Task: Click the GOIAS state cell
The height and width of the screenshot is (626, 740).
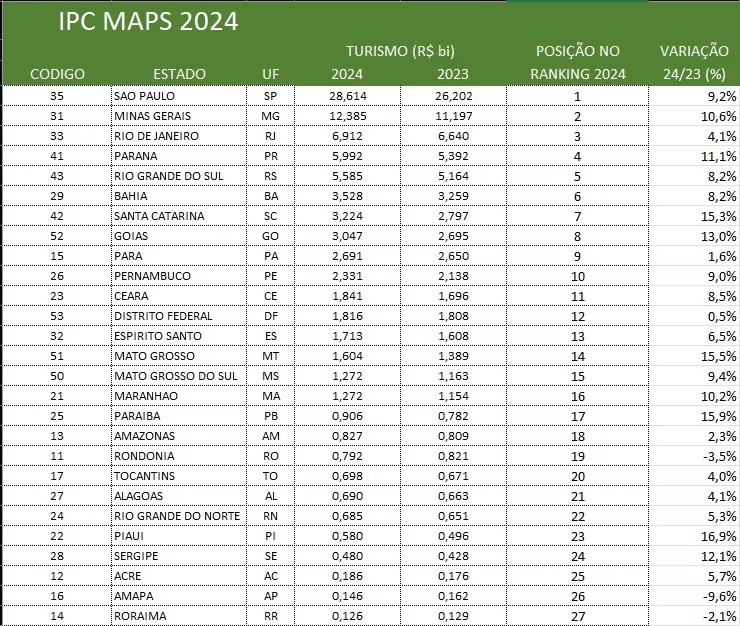Action: point(179,236)
